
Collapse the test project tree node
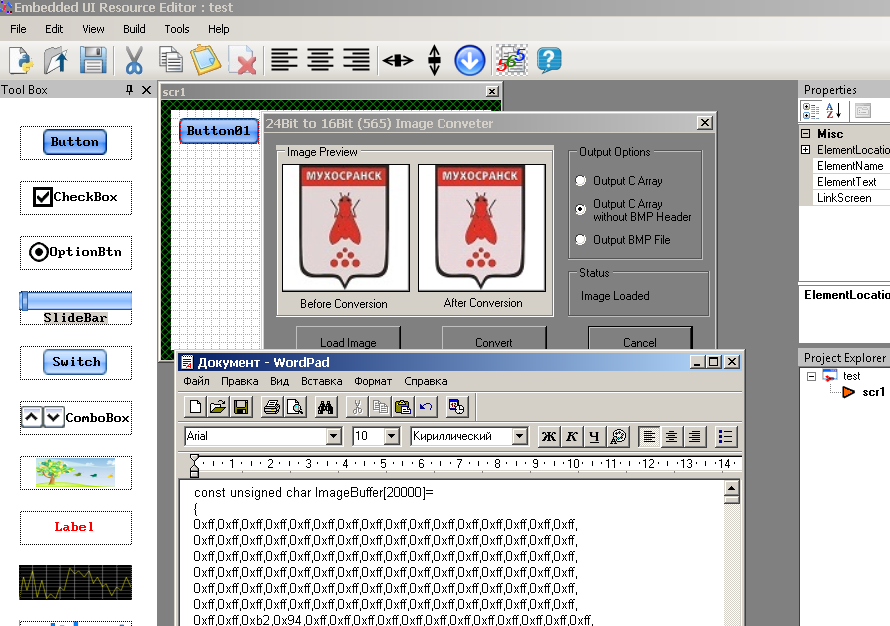811,376
